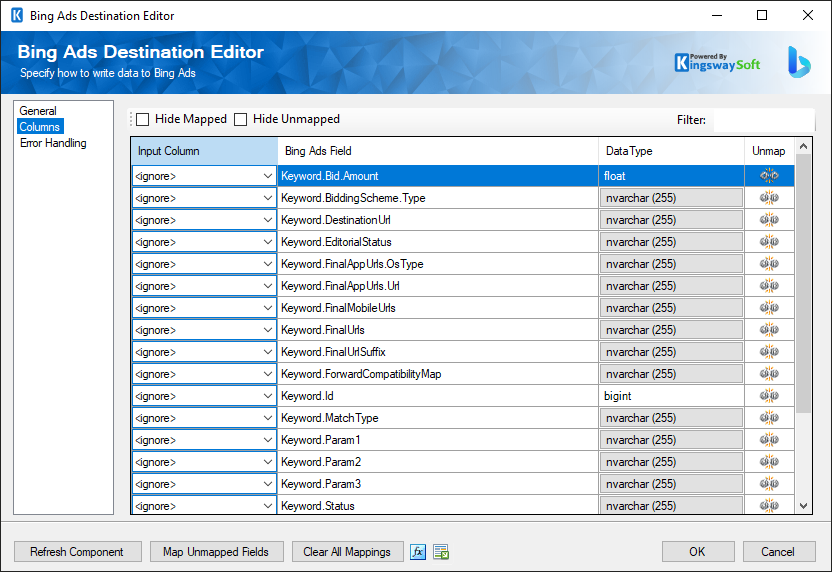Unmap the Keyword.MatchType field
Screen dimensions: 832x572
[769, 418]
